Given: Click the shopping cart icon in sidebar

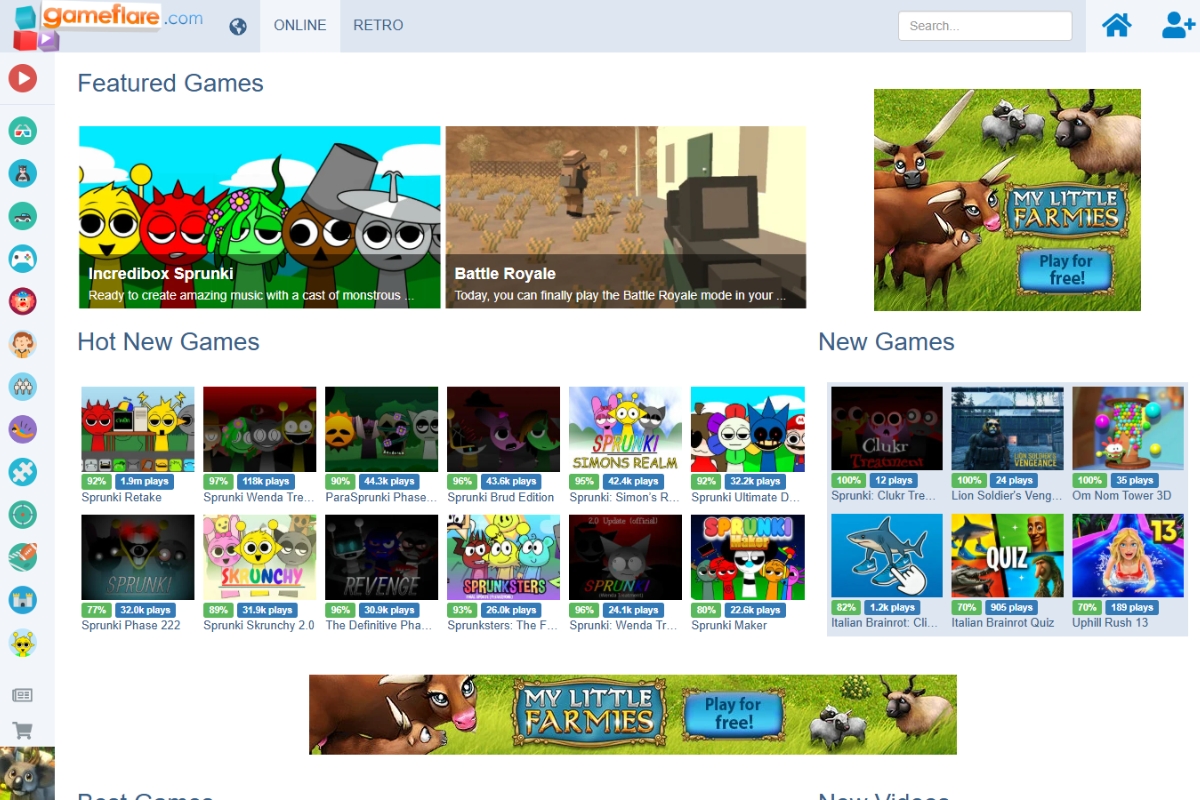Looking at the screenshot, I should click(22, 731).
